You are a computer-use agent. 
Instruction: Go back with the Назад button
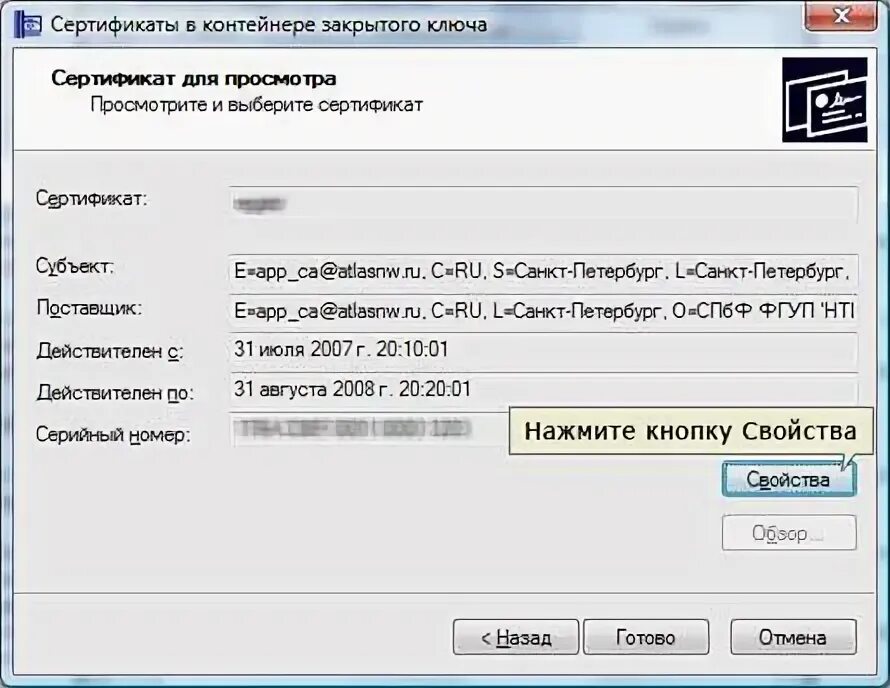coord(515,637)
